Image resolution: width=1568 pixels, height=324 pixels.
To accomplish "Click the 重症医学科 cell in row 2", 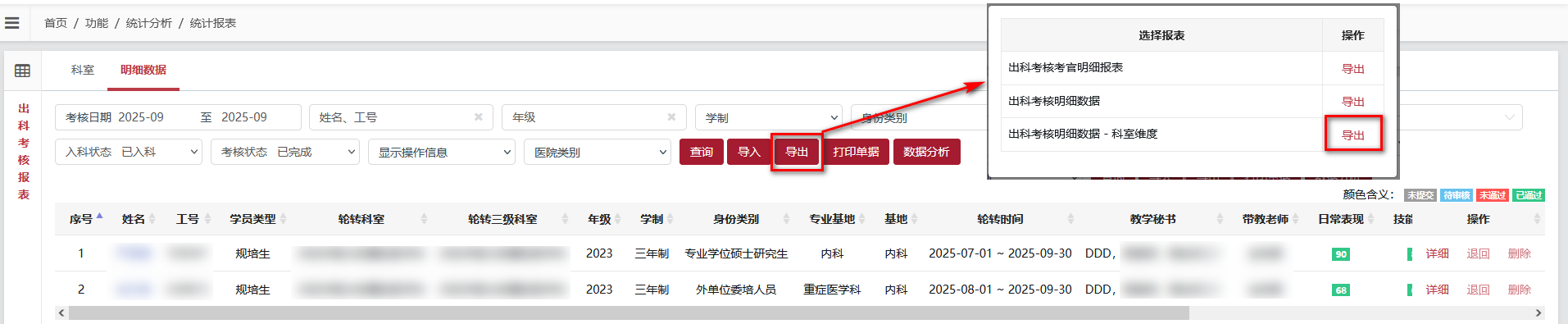I will (x=832, y=290).
